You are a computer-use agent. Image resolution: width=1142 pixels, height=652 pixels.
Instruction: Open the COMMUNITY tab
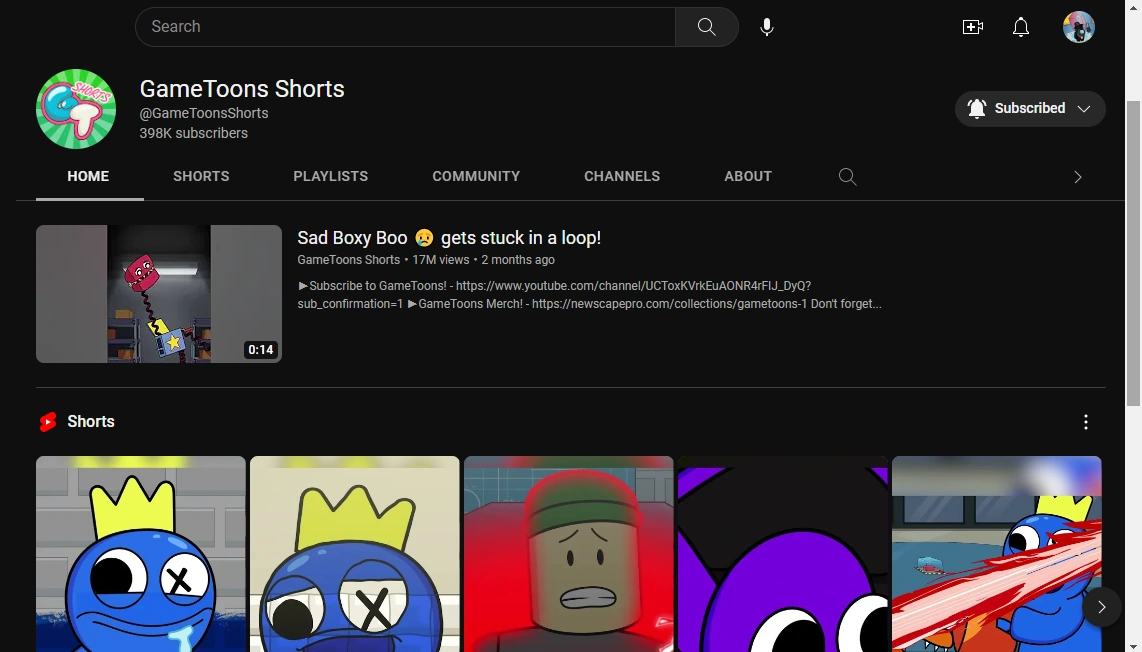[x=476, y=176]
